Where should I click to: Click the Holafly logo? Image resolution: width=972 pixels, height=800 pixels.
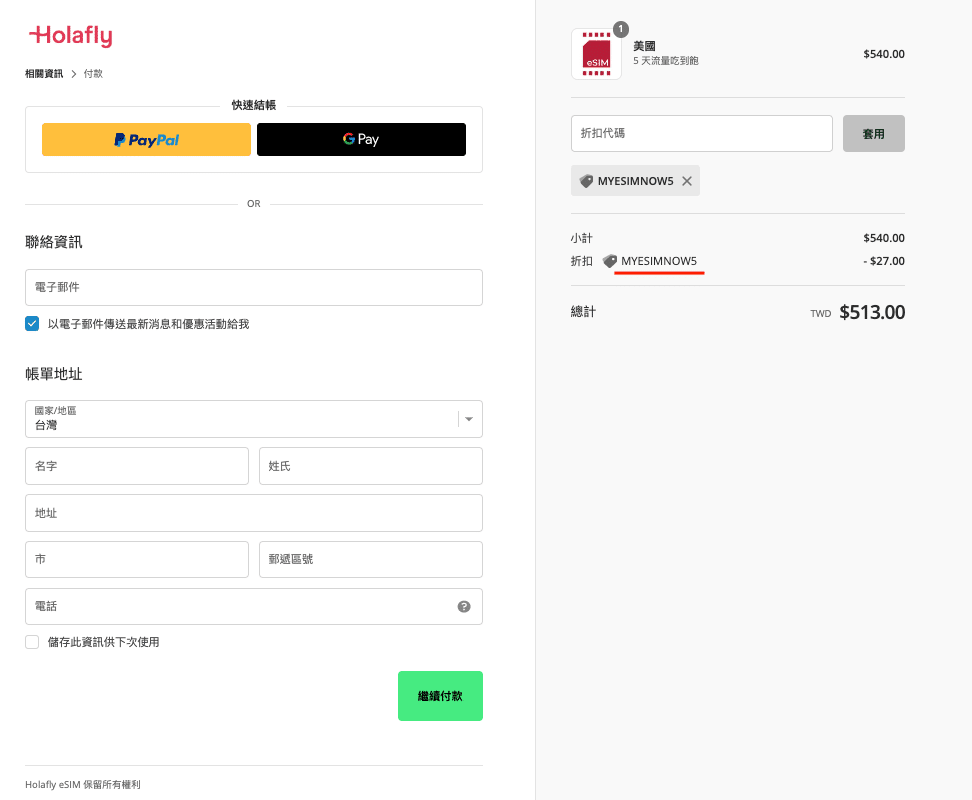coord(71,36)
